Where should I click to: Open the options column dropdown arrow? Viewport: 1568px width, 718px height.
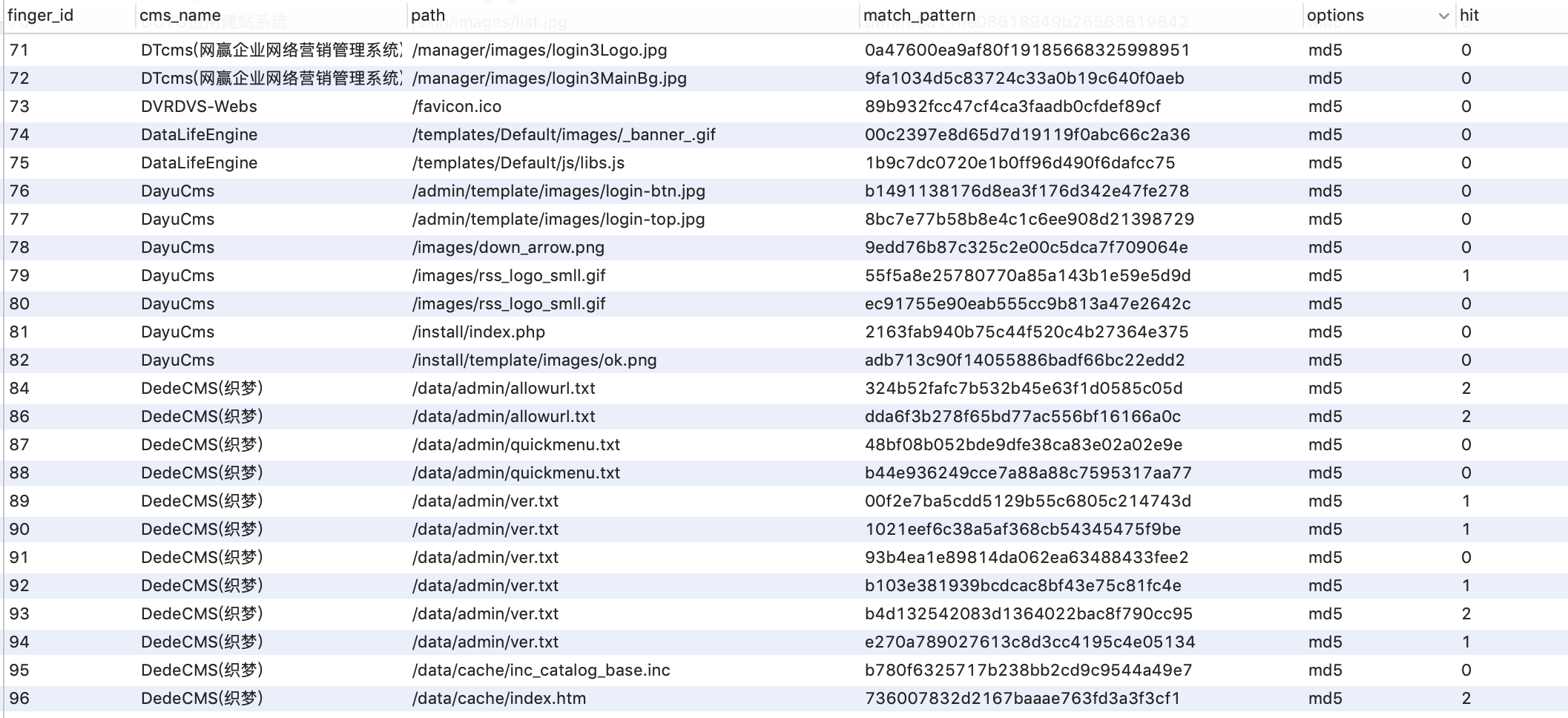(x=1443, y=16)
